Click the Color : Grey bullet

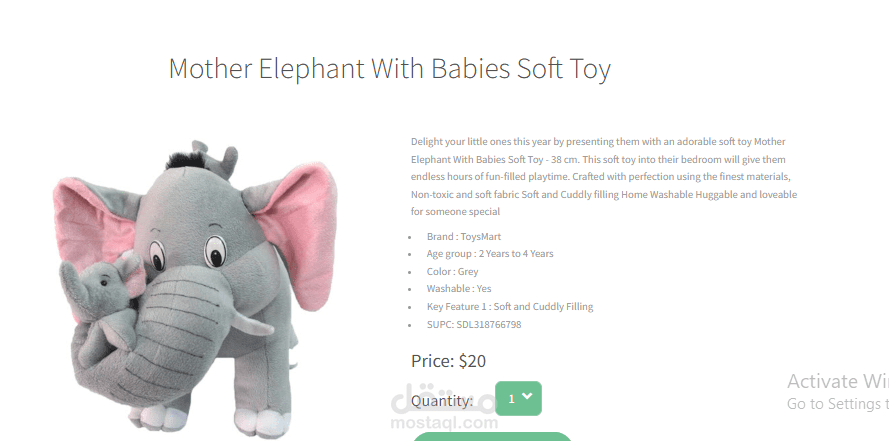(452, 272)
